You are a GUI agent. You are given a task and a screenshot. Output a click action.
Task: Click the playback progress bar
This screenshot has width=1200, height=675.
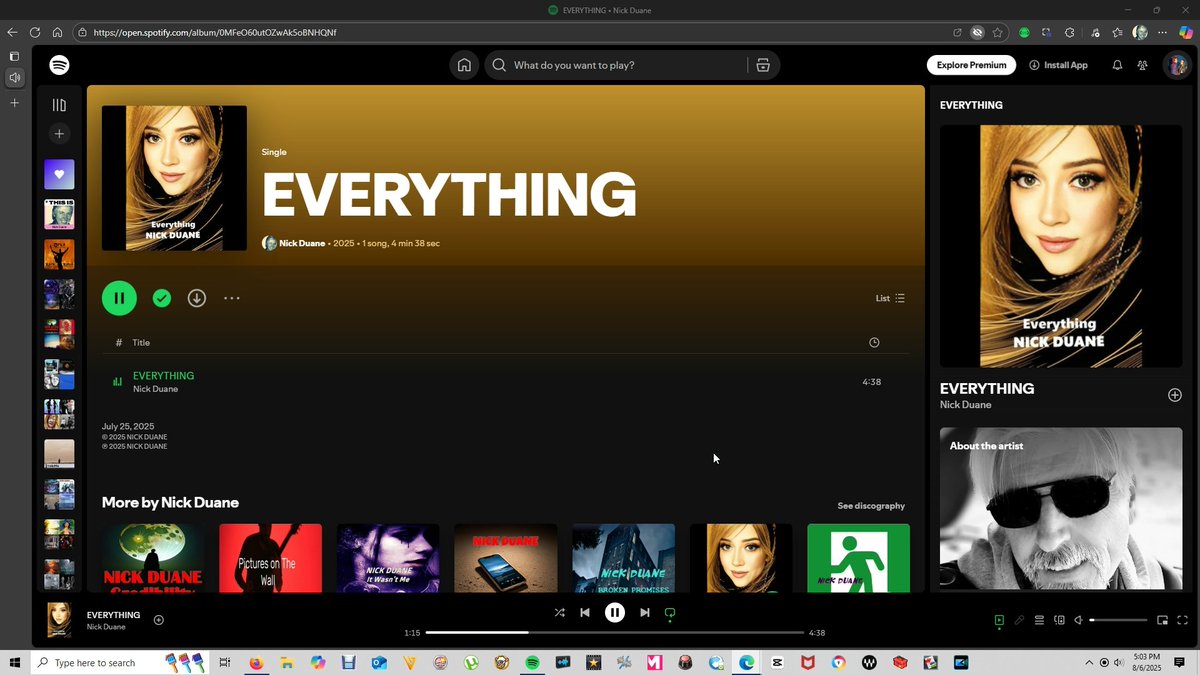tap(615, 633)
